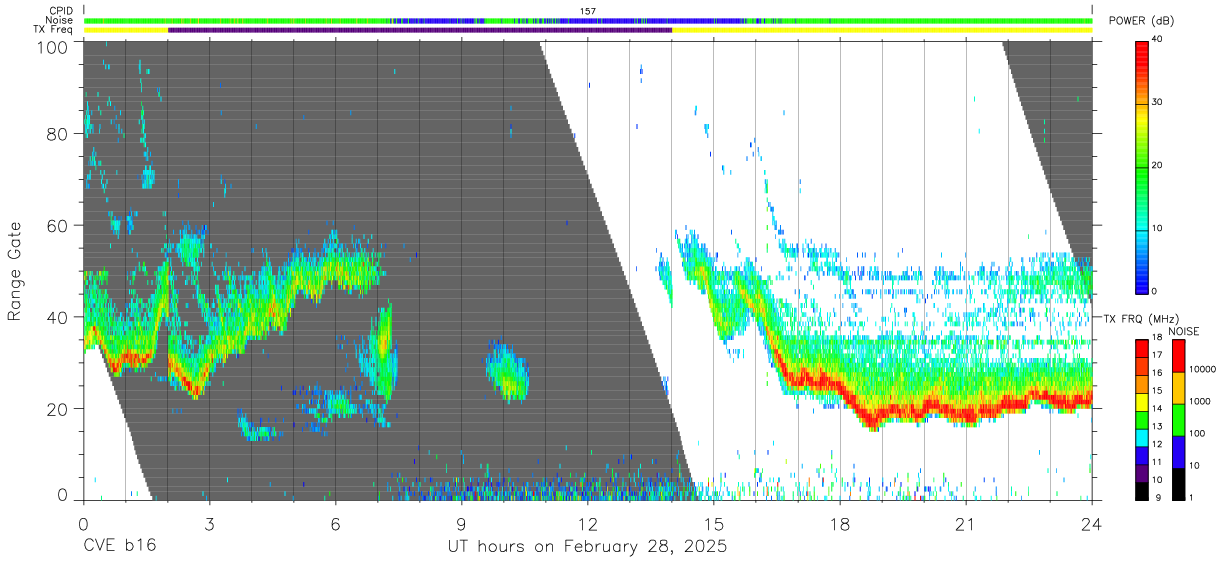Click the power scale value 40
The width and height of the screenshot is (1228, 567).
(1156, 40)
